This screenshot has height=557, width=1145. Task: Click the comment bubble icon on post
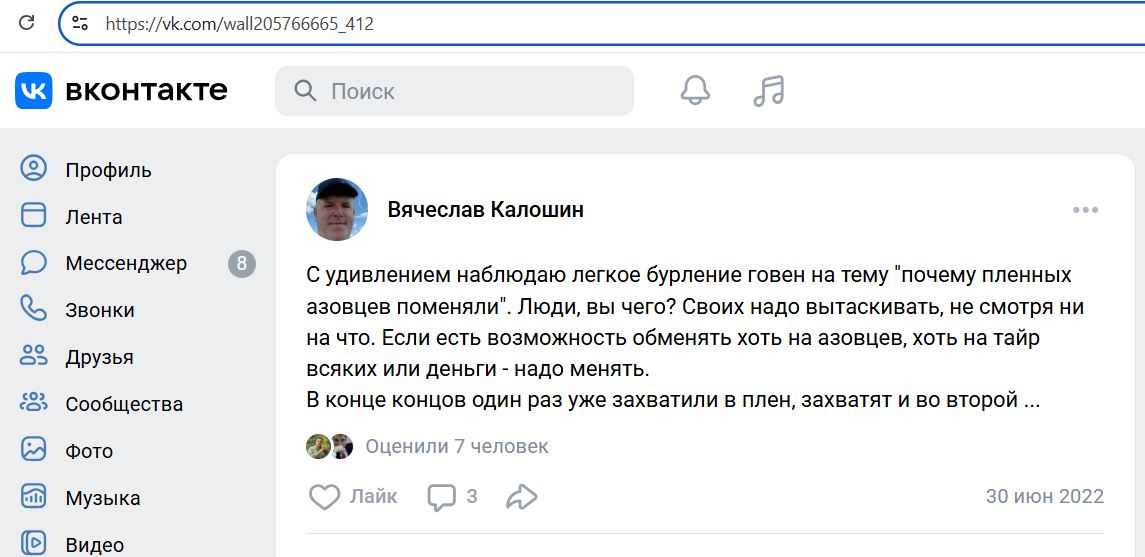(441, 496)
